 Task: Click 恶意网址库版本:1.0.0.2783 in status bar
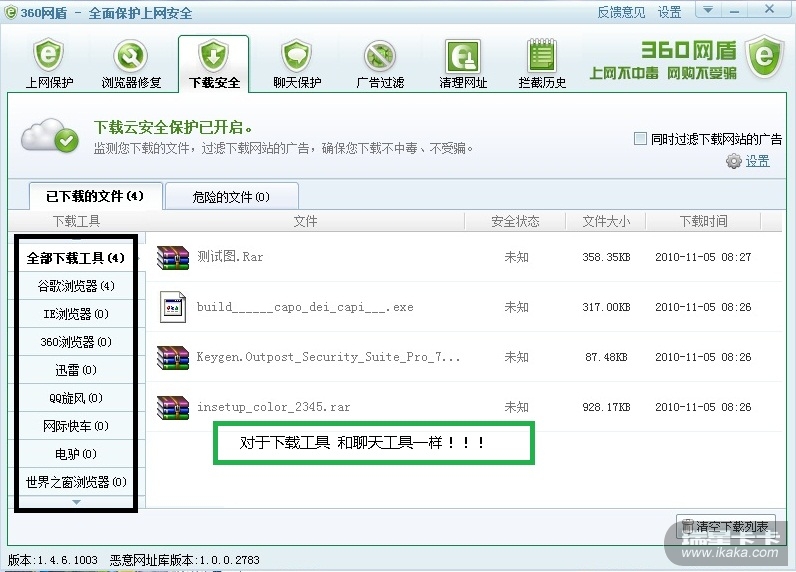pos(184,560)
